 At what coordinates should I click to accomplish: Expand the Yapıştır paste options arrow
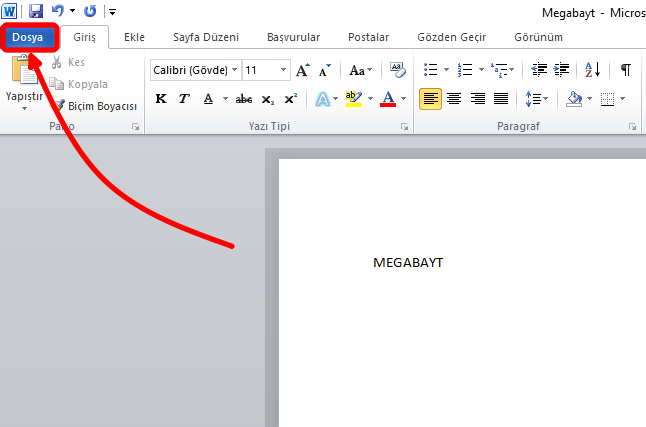point(23,108)
